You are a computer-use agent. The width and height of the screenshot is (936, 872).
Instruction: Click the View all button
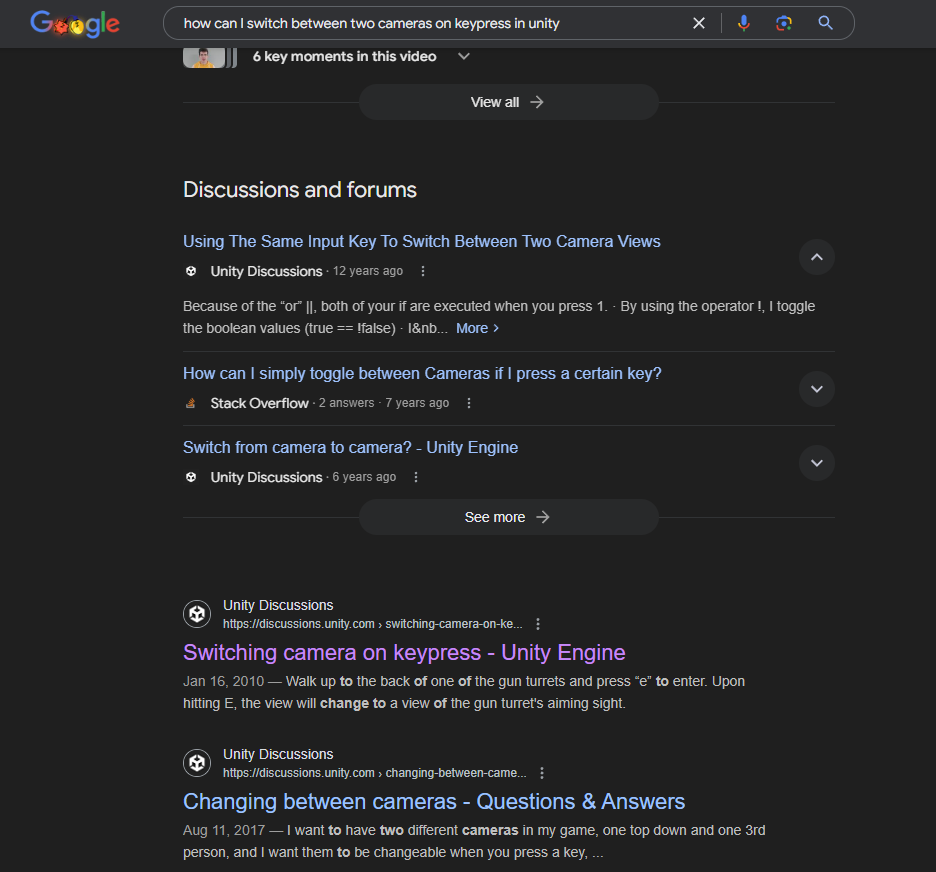[508, 102]
